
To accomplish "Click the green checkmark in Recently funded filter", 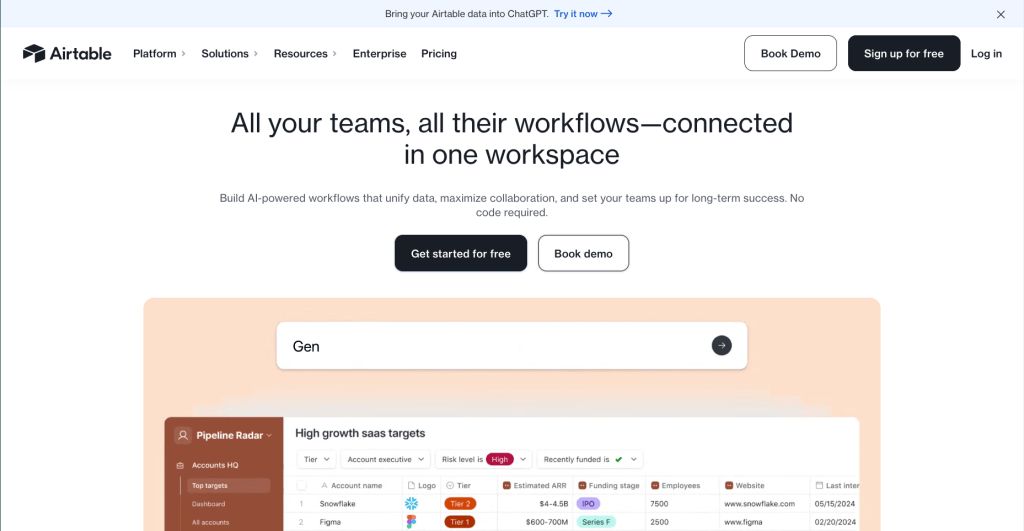I will [x=618, y=459].
